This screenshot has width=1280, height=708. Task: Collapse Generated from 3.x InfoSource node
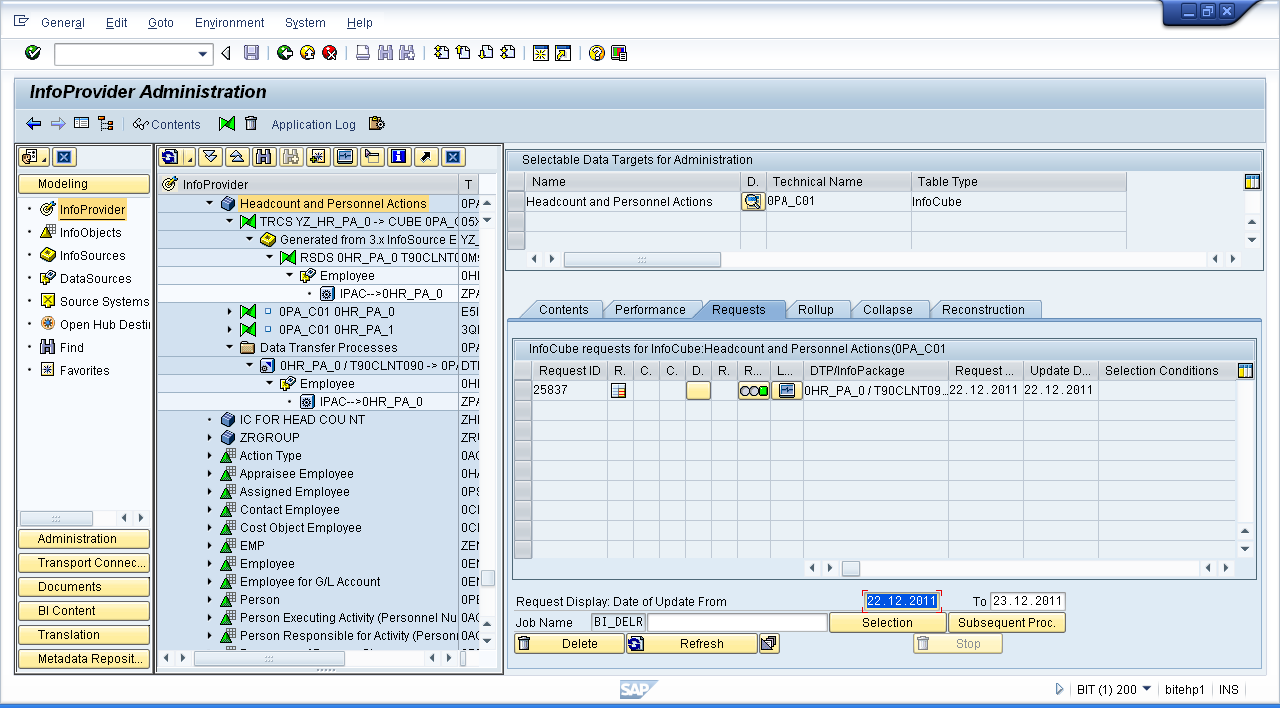pyautogui.click(x=250, y=239)
